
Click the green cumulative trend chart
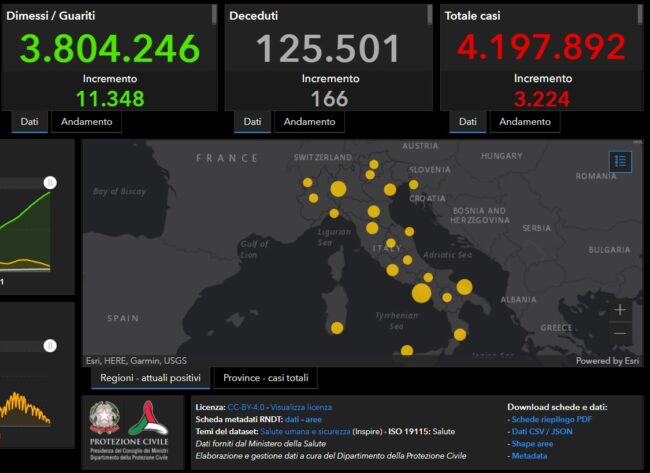25,231
